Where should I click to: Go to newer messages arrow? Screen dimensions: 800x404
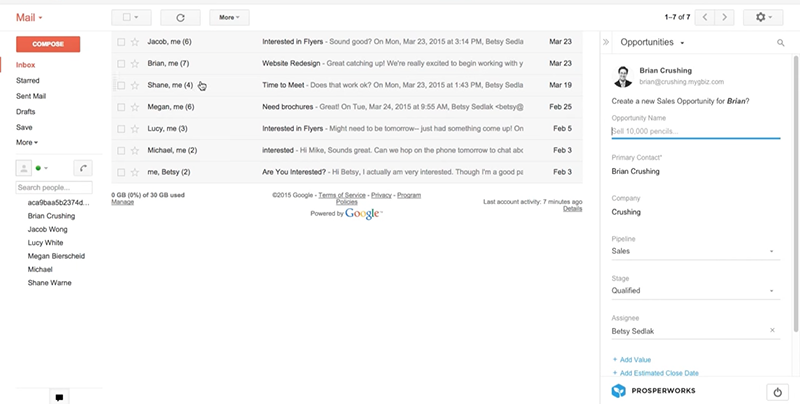706,17
